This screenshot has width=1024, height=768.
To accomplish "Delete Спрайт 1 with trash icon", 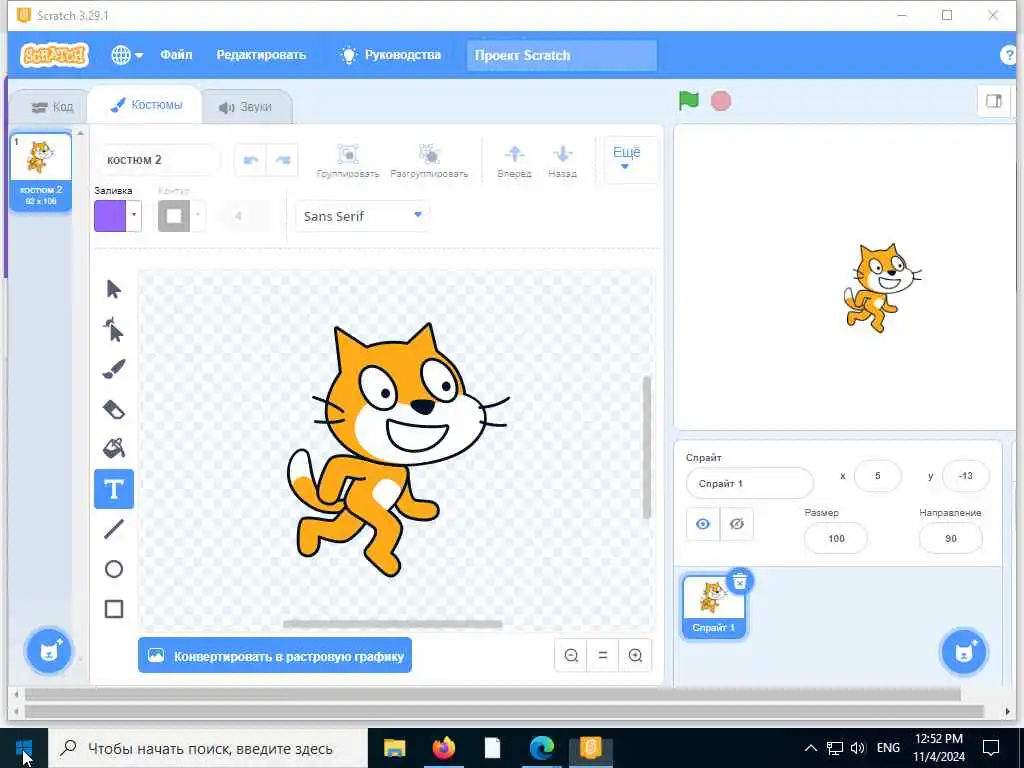I will [x=739, y=581].
